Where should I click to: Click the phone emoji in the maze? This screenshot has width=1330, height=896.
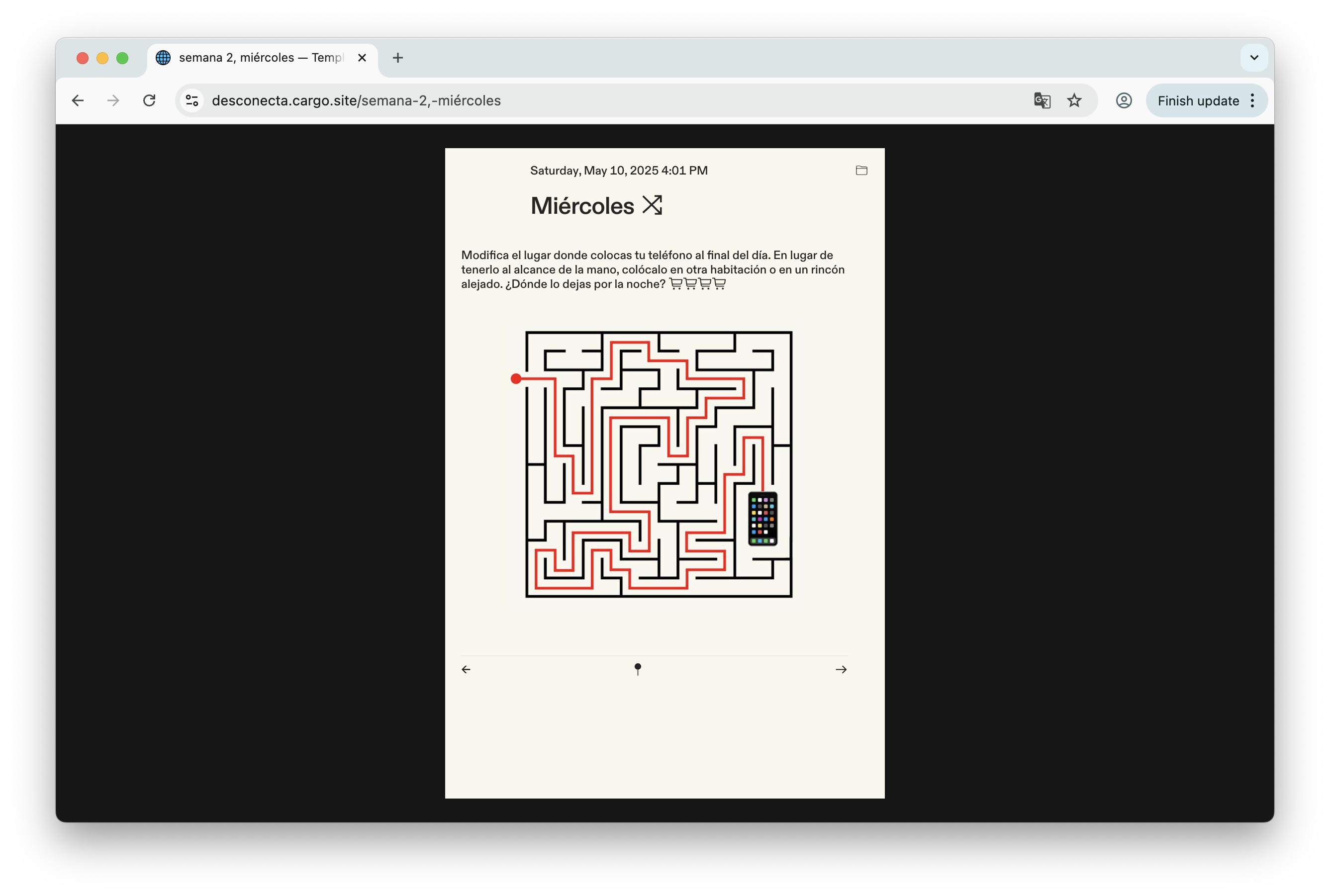coord(762,519)
